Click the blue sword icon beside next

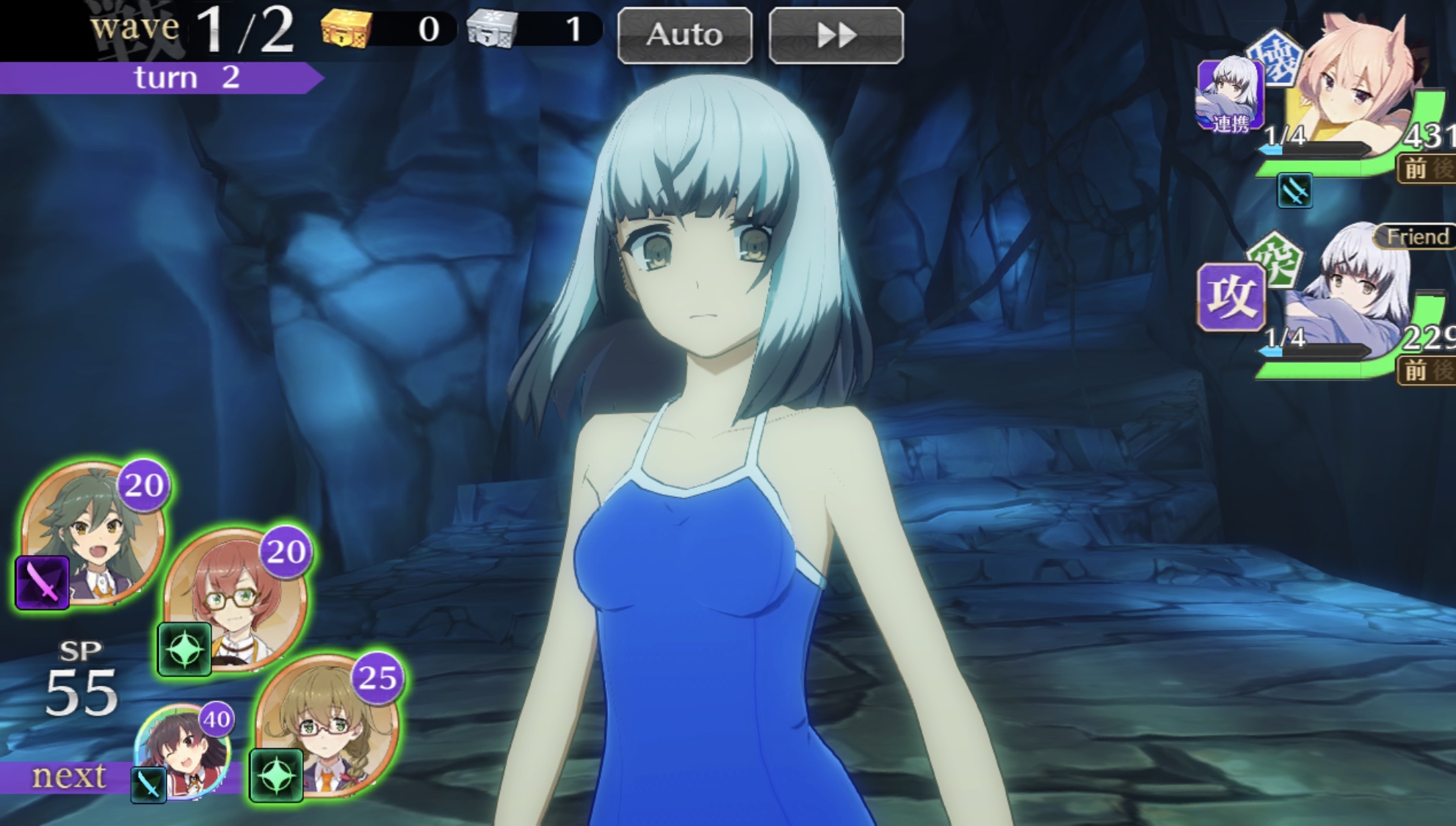pos(148,786)
